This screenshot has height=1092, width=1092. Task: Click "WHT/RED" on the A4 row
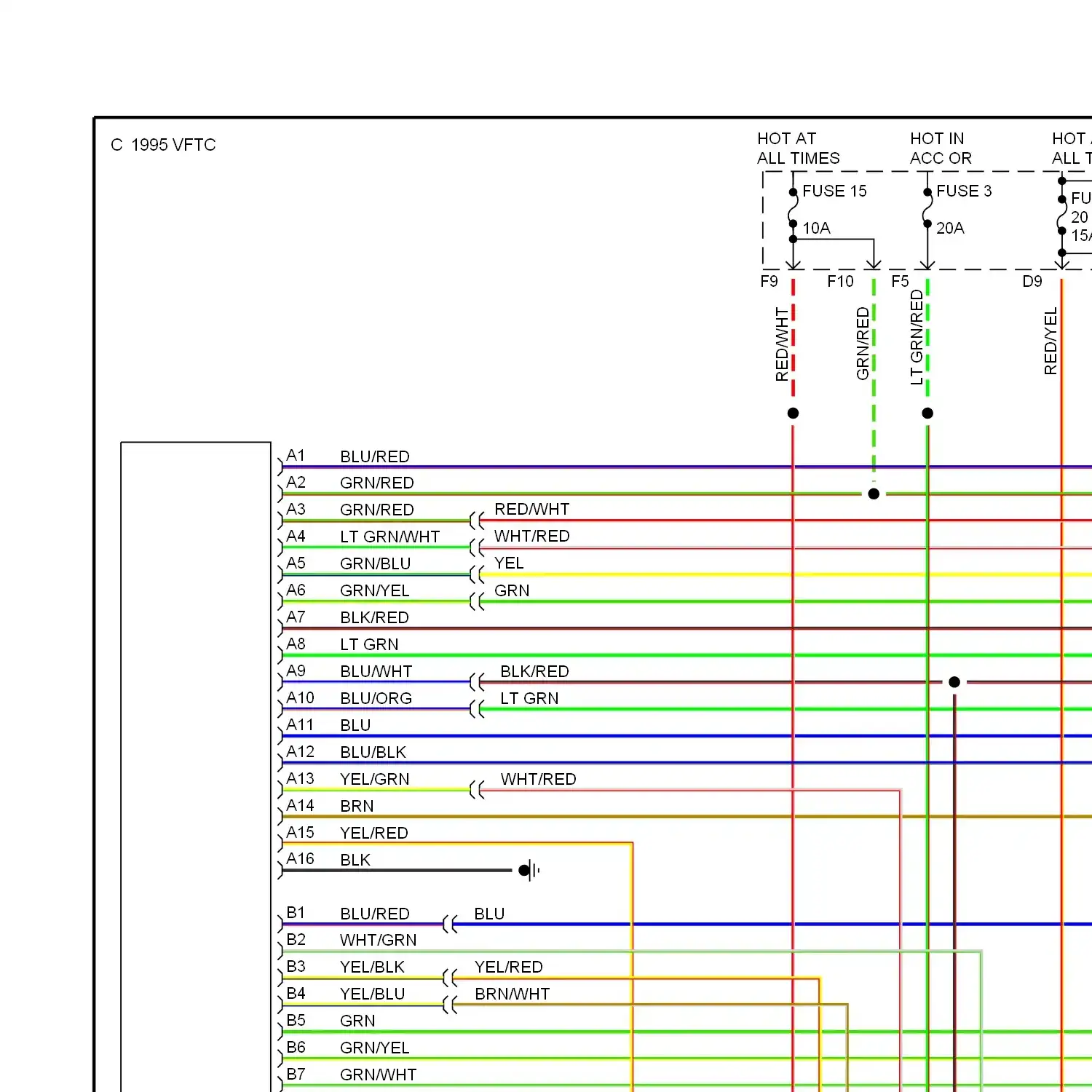[532, 537]
